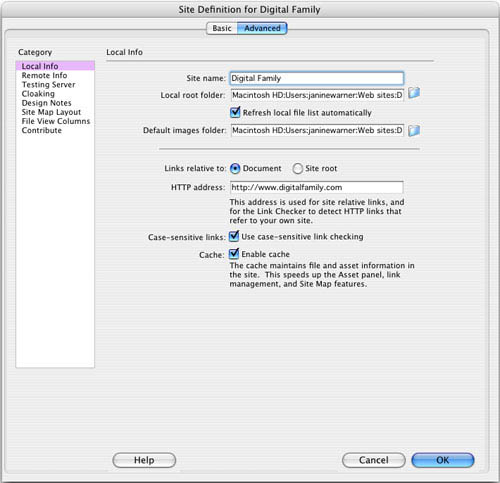Disable case-sensitive link checking checkbox
500x483 pixels.
tap(234, 236)
